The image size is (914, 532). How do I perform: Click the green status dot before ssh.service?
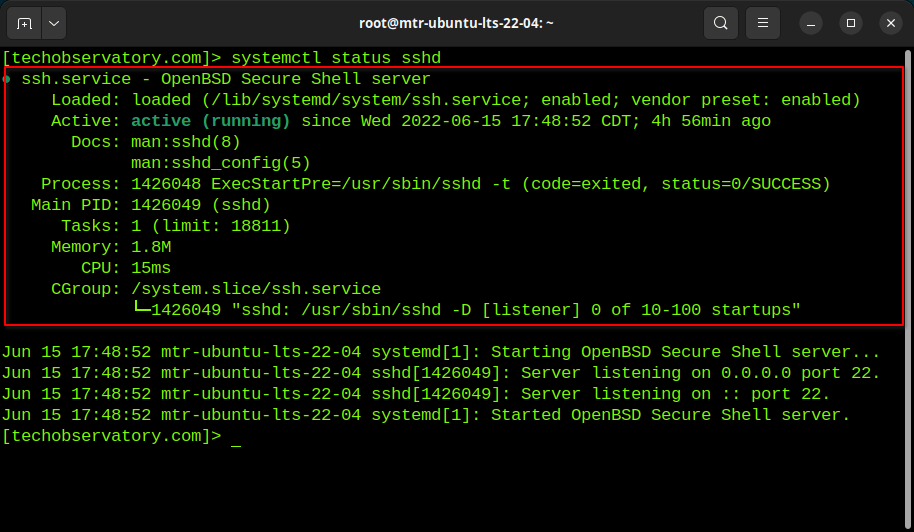6,79
